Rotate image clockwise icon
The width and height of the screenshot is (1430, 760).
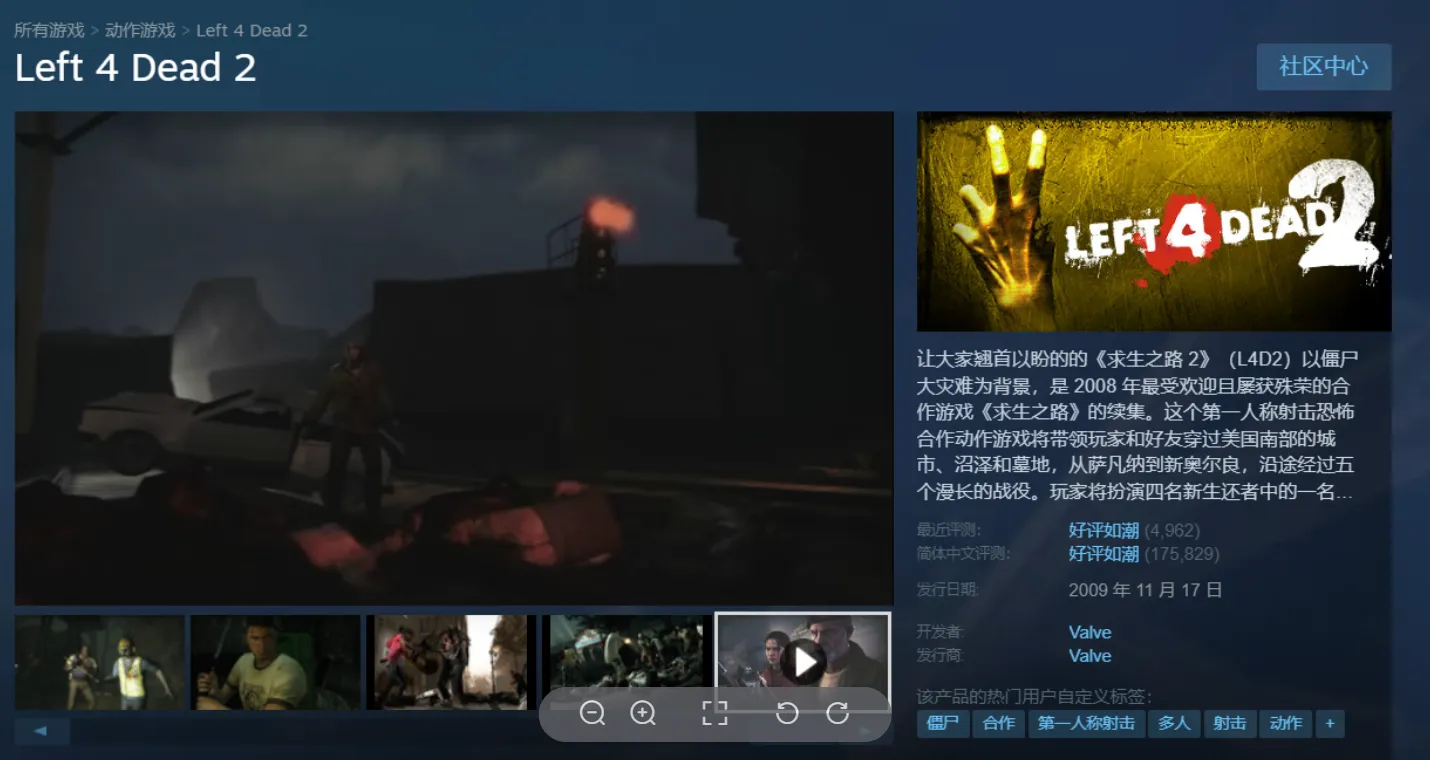click(838, 713)
